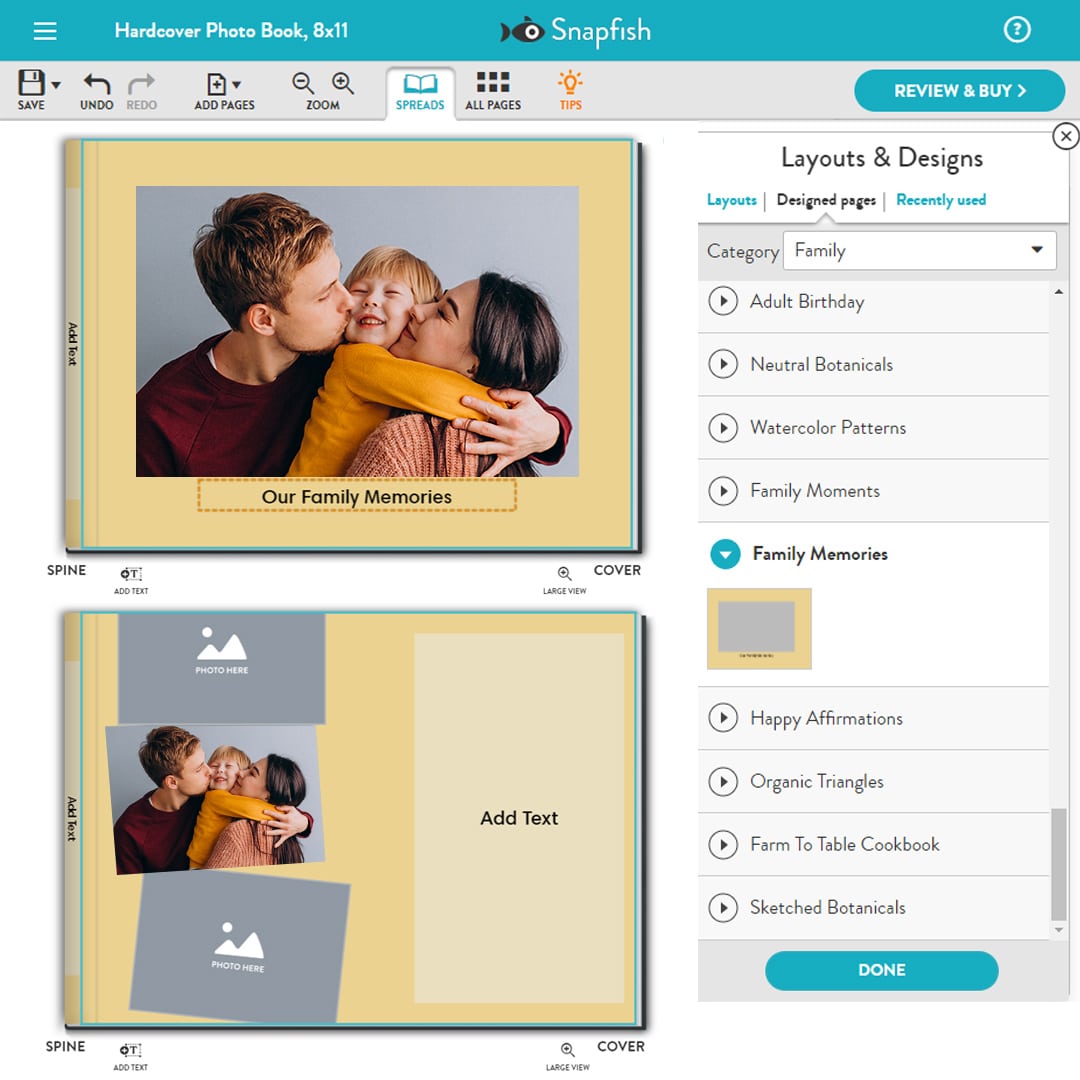This screenshot has width=1080, height=1080.
Task: Open the Designed pages tab
Action: 825,200
